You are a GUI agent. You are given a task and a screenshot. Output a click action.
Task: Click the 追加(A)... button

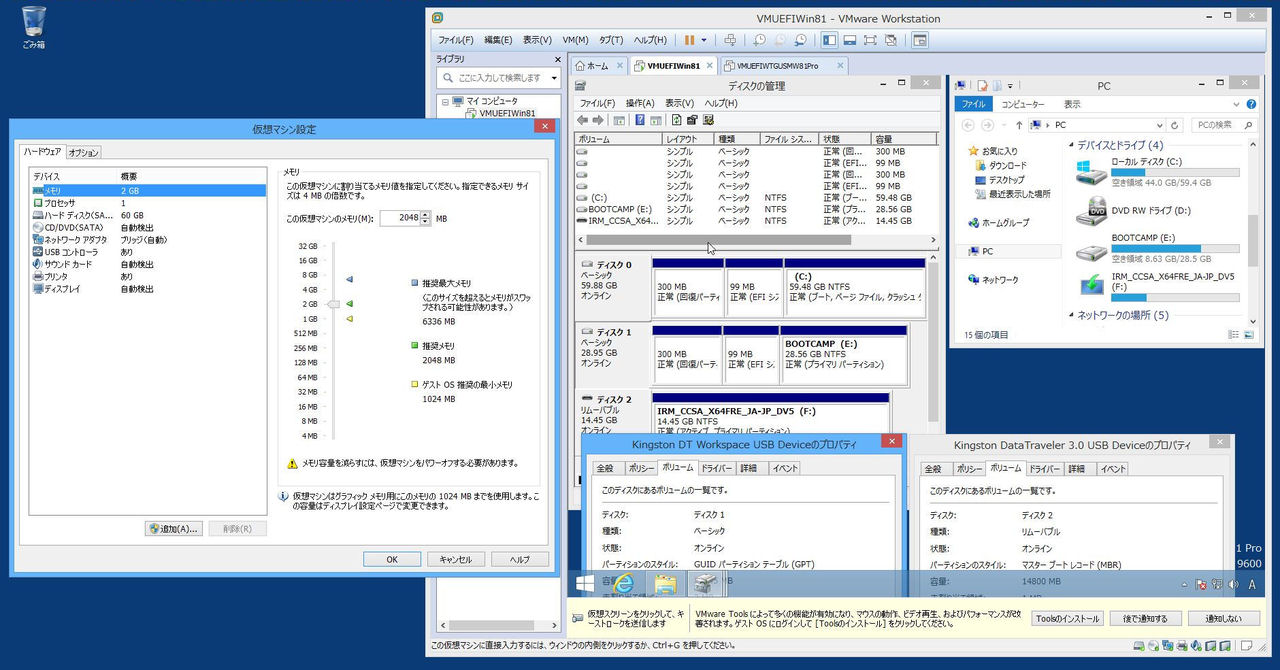[173, 528]
